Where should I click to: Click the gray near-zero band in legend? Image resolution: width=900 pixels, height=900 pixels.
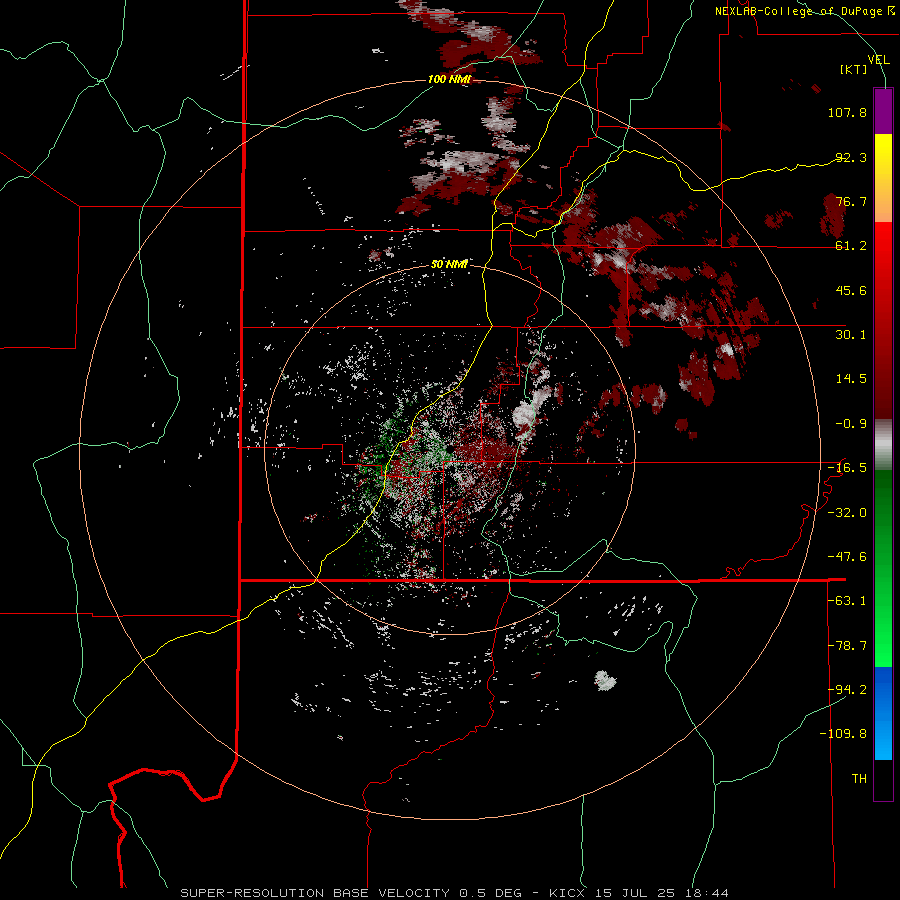[883, 444]
